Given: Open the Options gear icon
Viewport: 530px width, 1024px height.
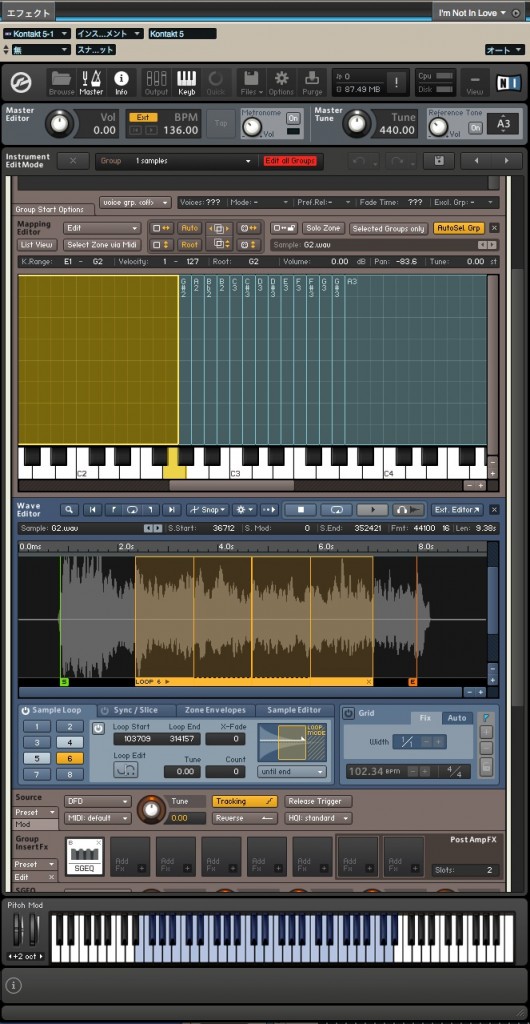Looking at the screenshot, I should [281, 83].
